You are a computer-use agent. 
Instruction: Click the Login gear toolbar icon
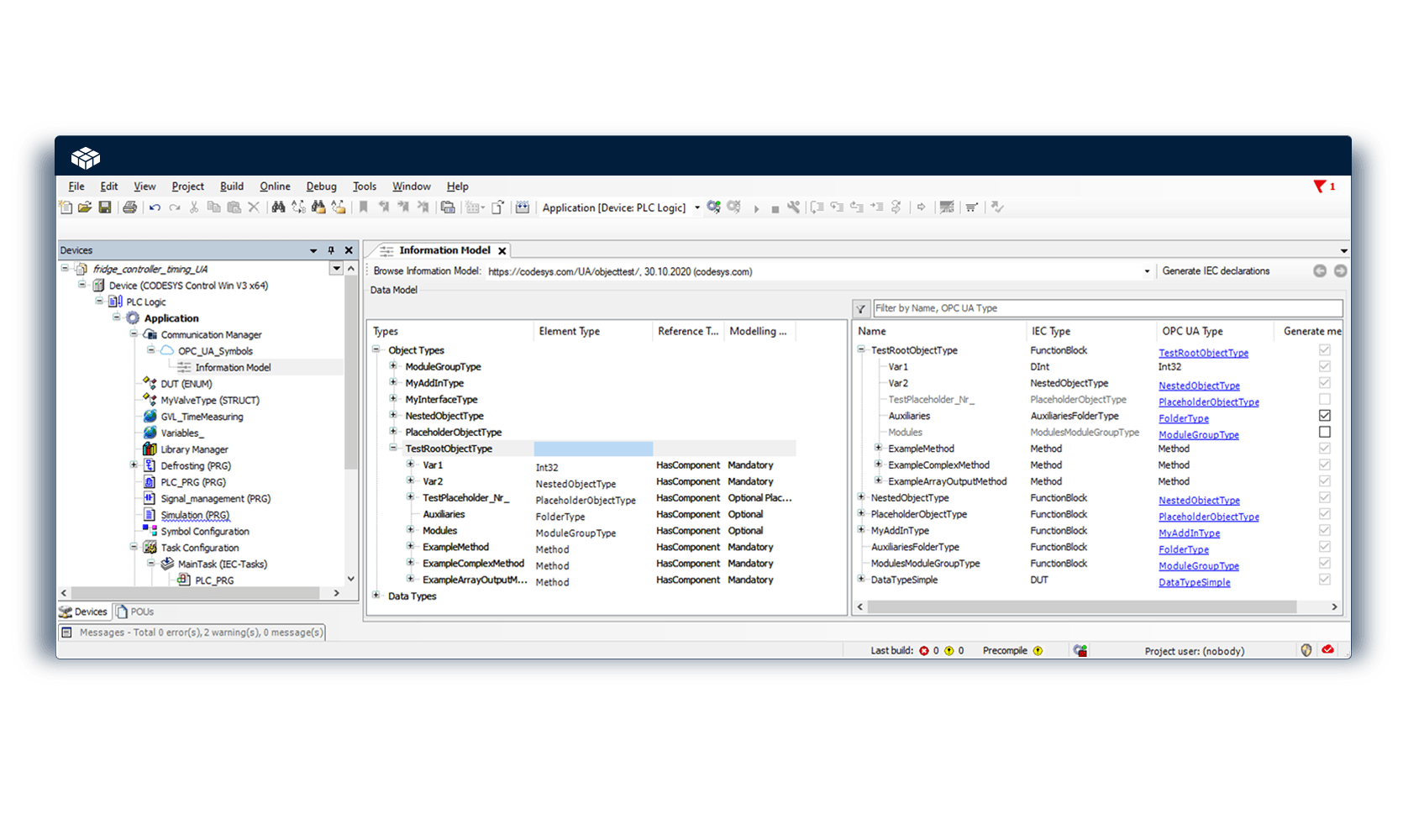pos(714,207)
